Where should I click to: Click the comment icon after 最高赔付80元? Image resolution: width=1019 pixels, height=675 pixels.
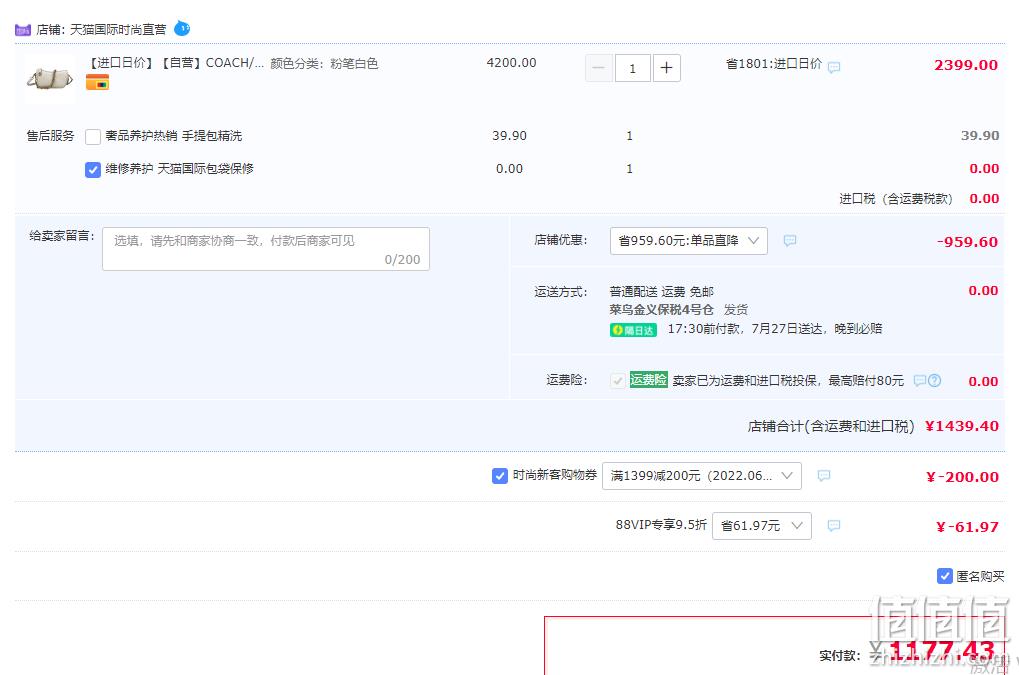(920, 381)
